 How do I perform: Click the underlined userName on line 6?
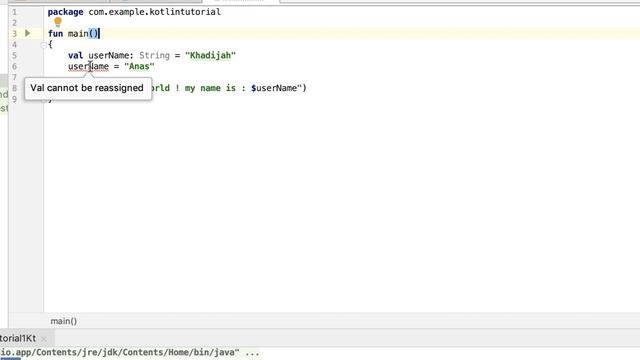(x=89, y=66)
